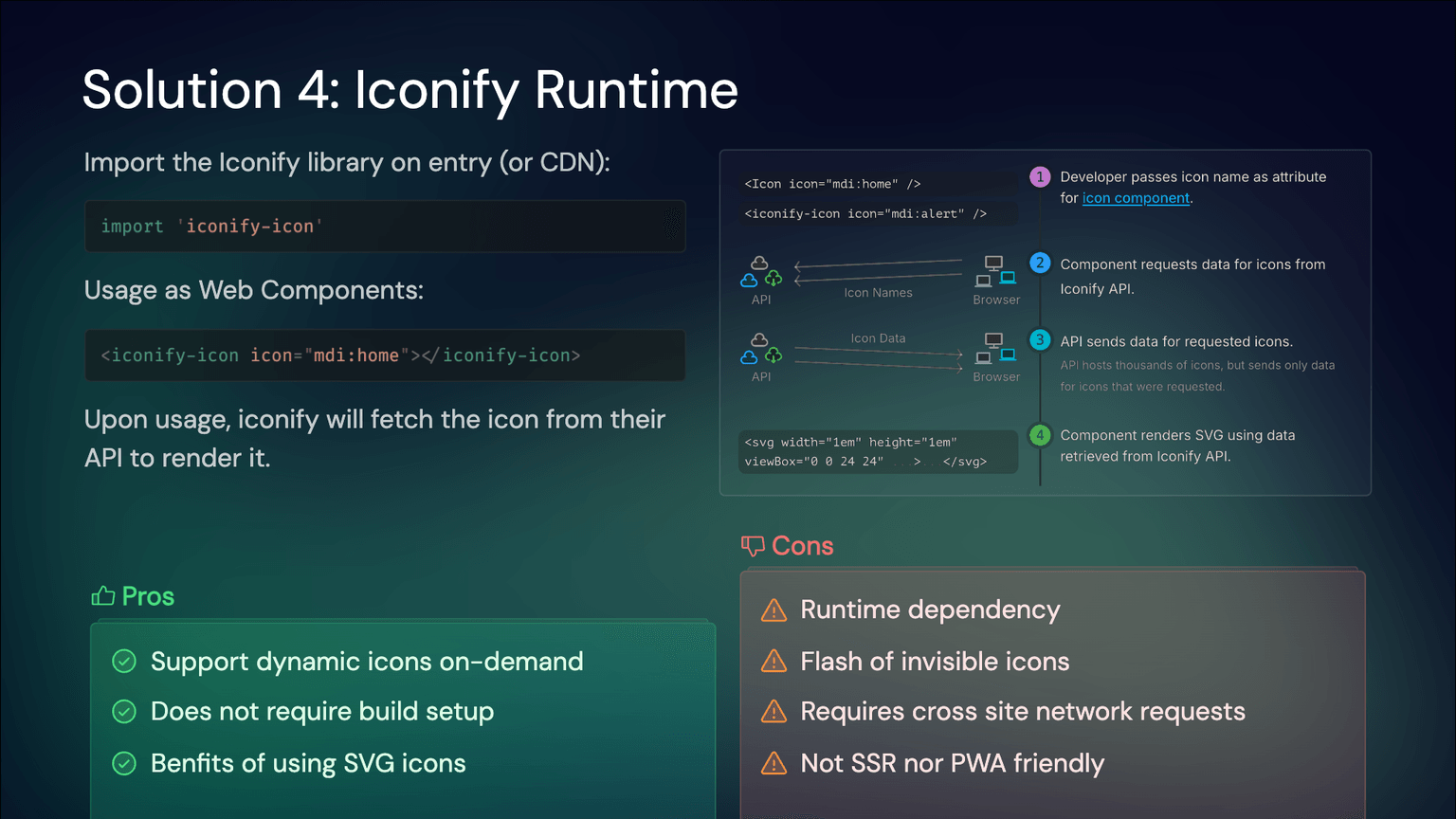Image resolution: width=1456 pixels, height=819 pixels.
Task: Click warning icon next to Not SSR nor PWA friendly
Action: (773, 763)
